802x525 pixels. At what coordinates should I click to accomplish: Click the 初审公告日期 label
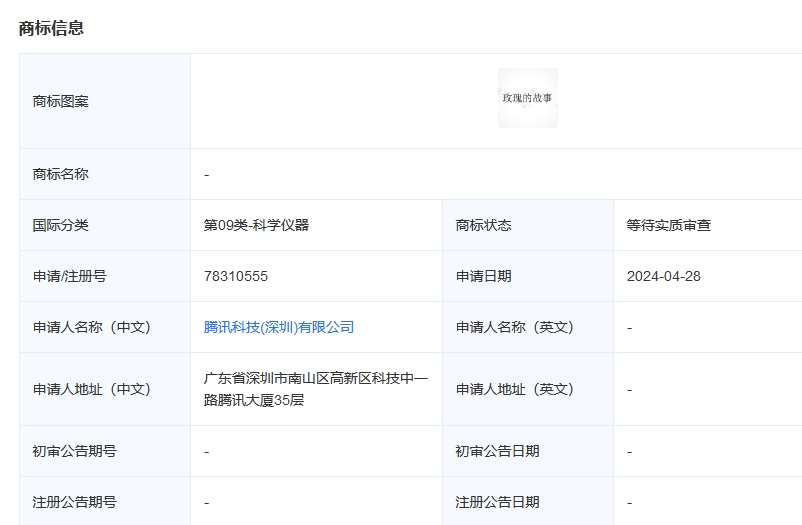498,451
